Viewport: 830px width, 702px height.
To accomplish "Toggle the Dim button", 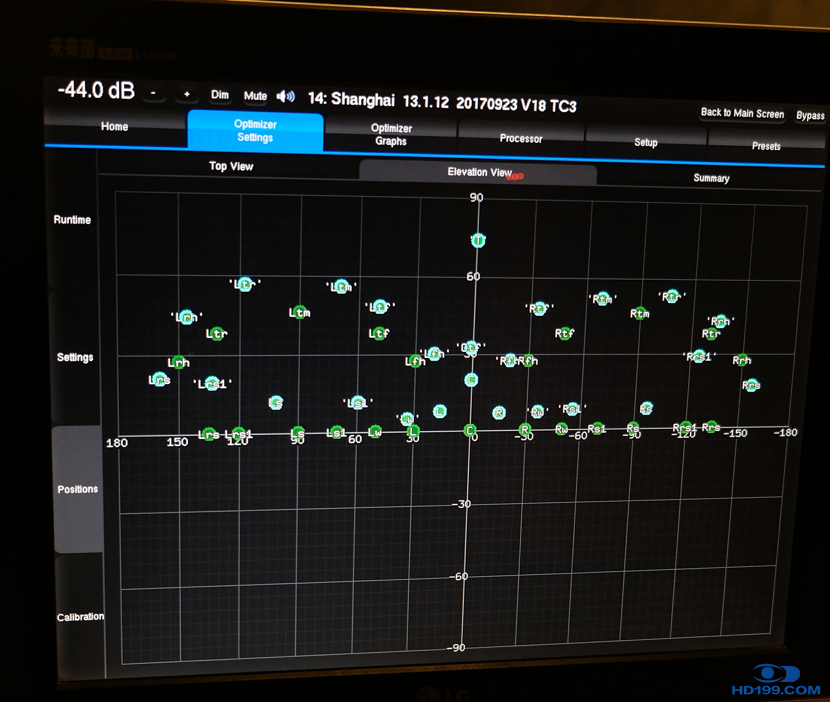I will (220, 95).
